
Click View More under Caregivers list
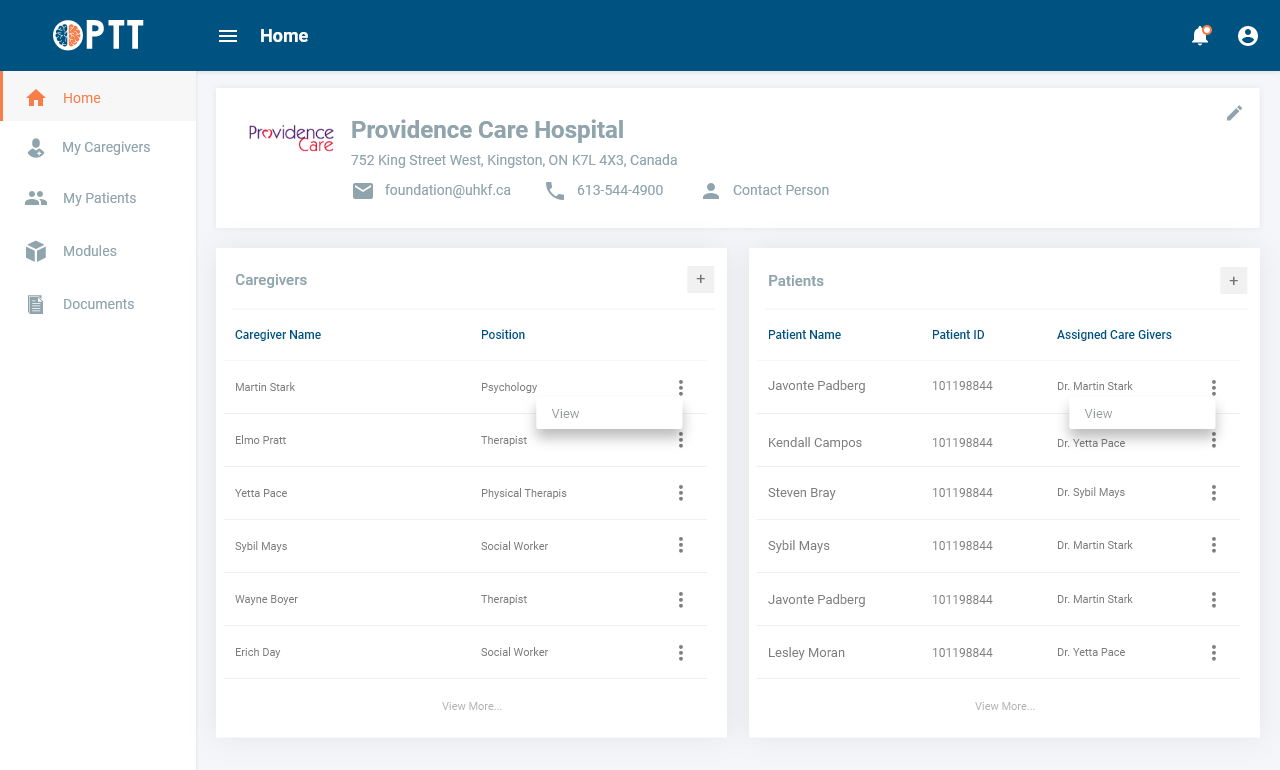tap(472, 706)
